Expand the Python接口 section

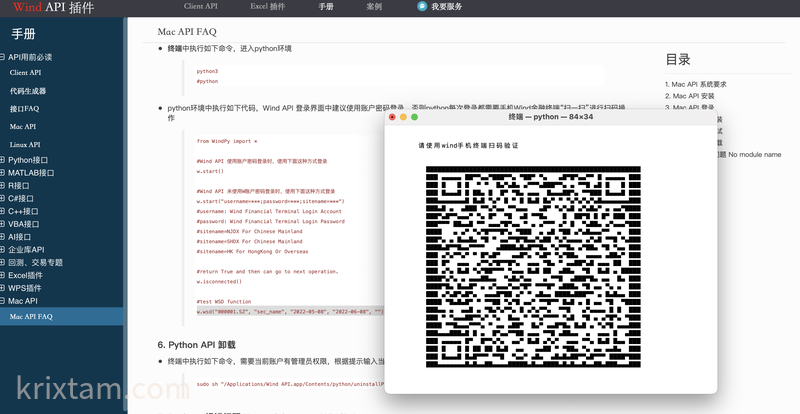click(x=3, y=160)
